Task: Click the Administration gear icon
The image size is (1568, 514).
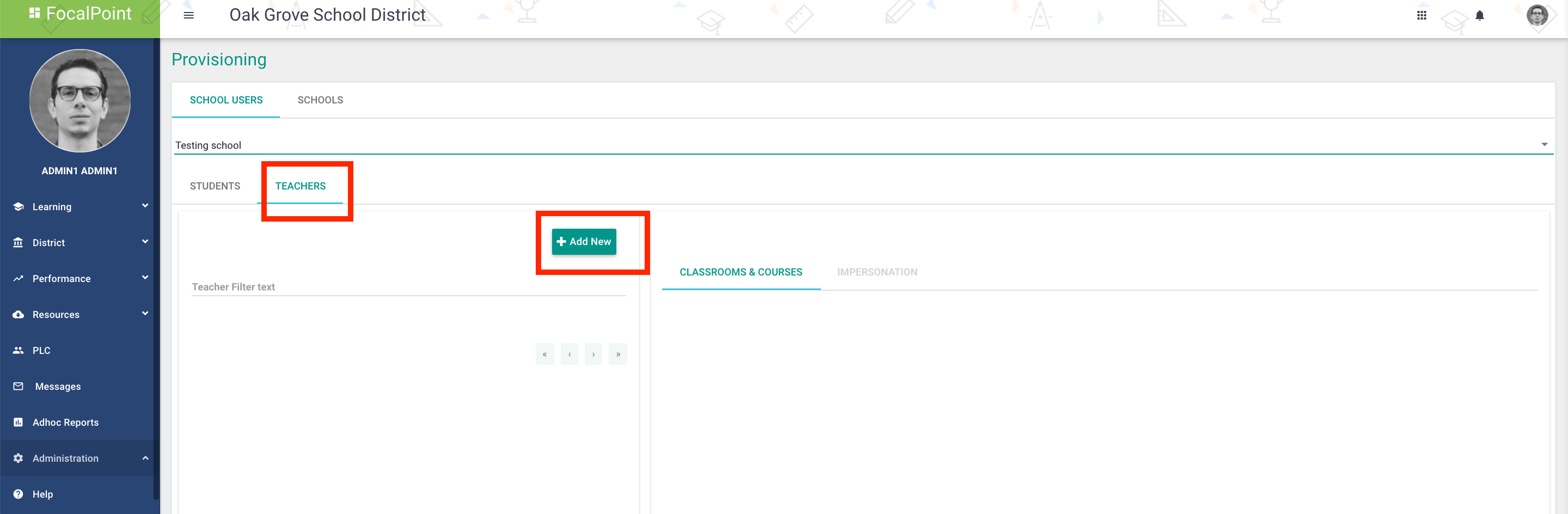Action: click(x=19, y=458)
